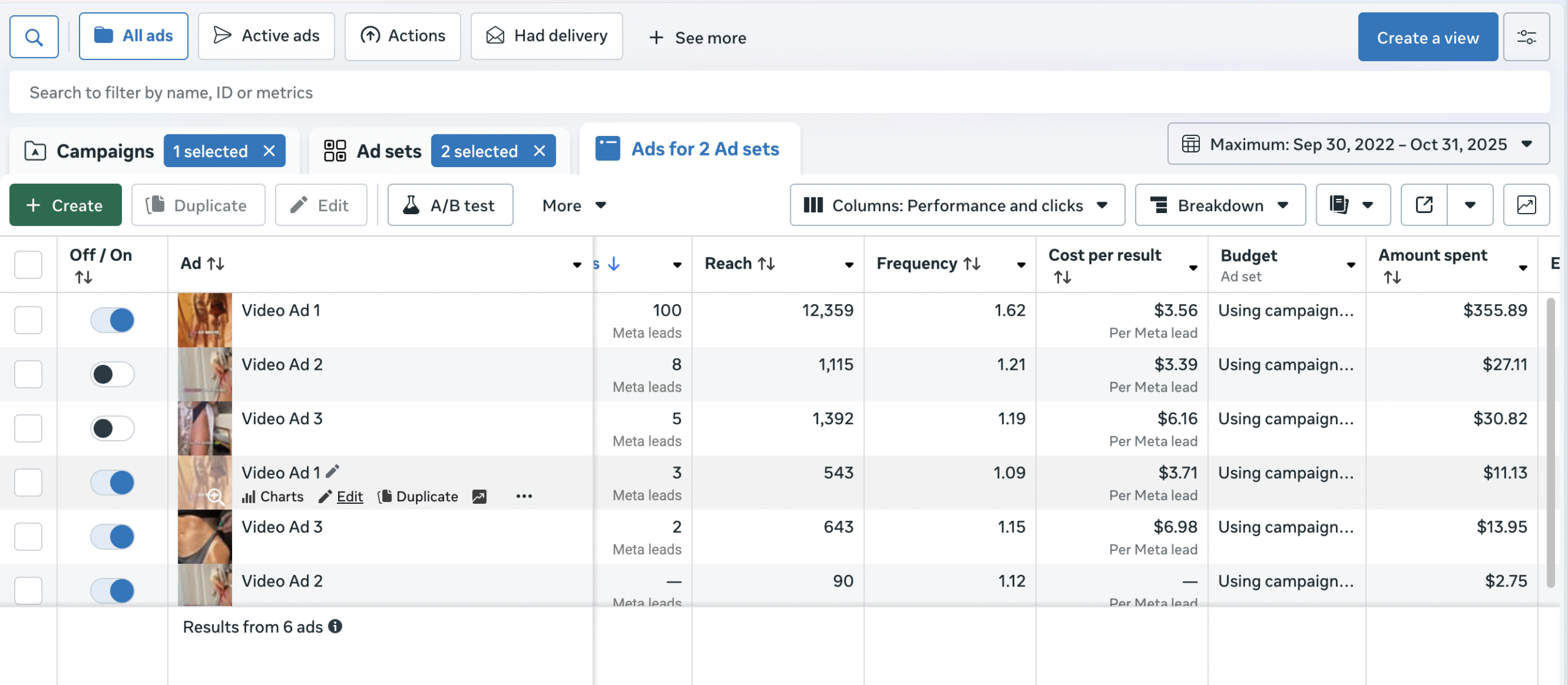The image size is (1568, 685).
Task: Click the view results trend icon on Video Ad 1 row
Action: (x=480, y=496)
